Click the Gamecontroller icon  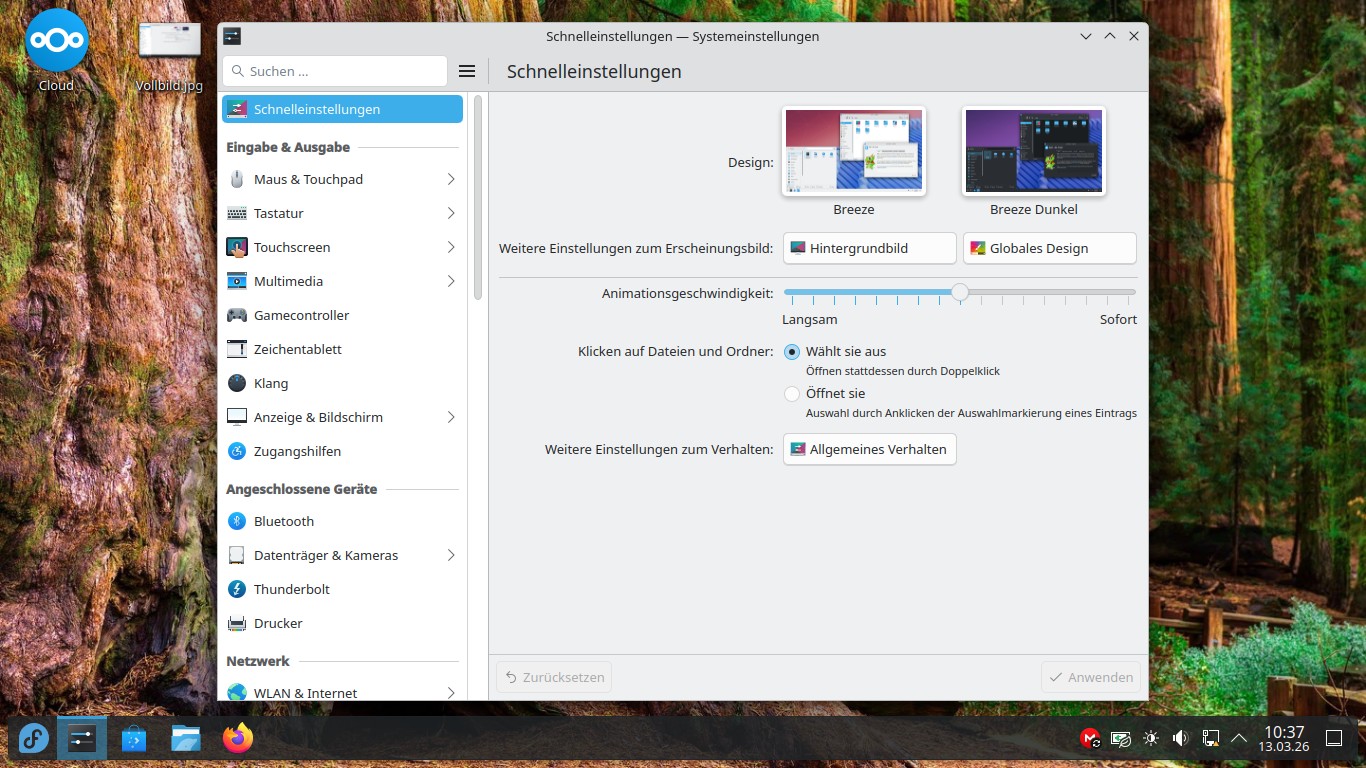pos(237,315)
